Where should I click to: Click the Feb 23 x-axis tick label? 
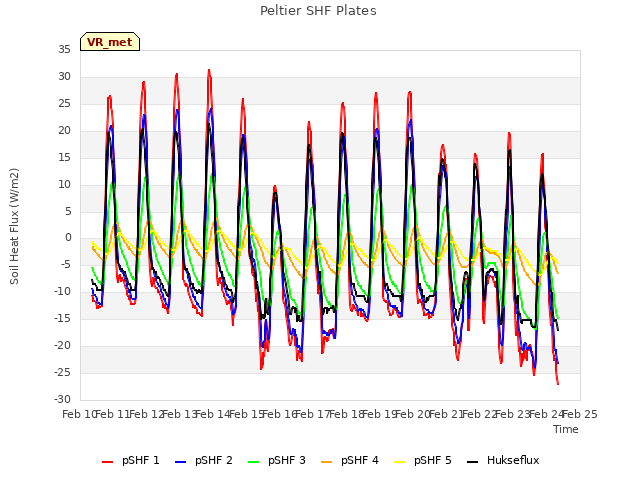pos(512,414)
